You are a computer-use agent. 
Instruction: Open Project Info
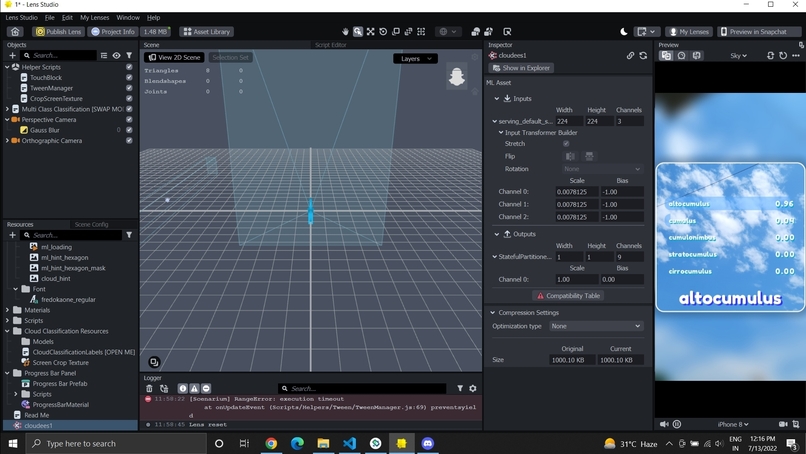(113, 31)
